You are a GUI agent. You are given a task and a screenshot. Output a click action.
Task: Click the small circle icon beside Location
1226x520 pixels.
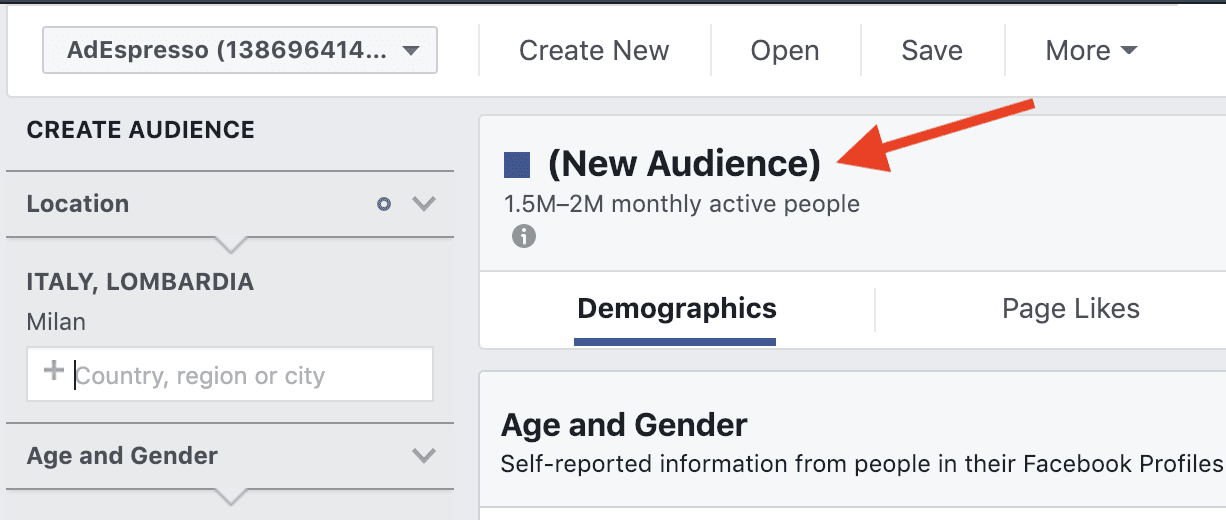pos(384,204)
